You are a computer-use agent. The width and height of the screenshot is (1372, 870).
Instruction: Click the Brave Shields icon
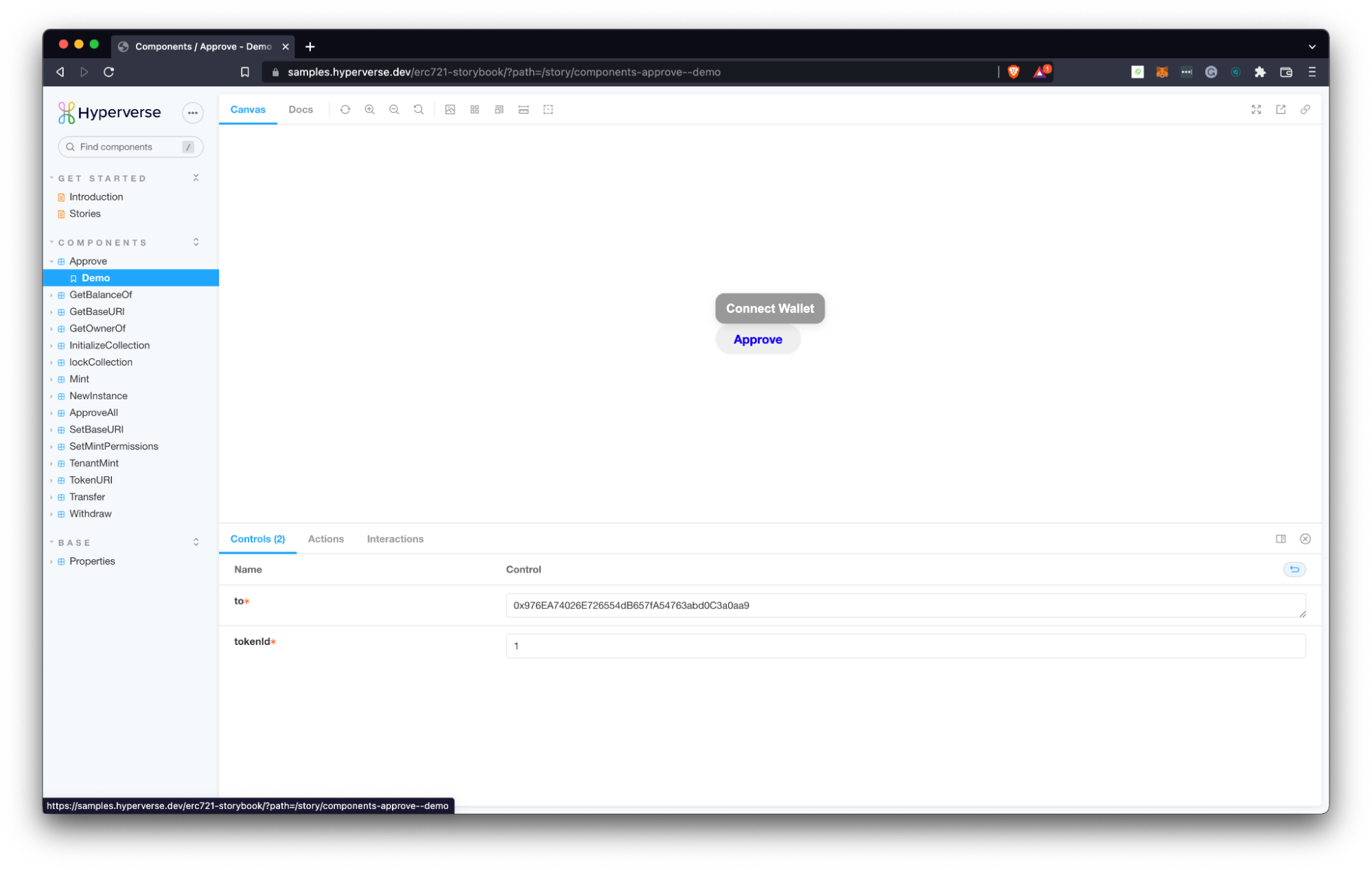[x=1014, y=72]
